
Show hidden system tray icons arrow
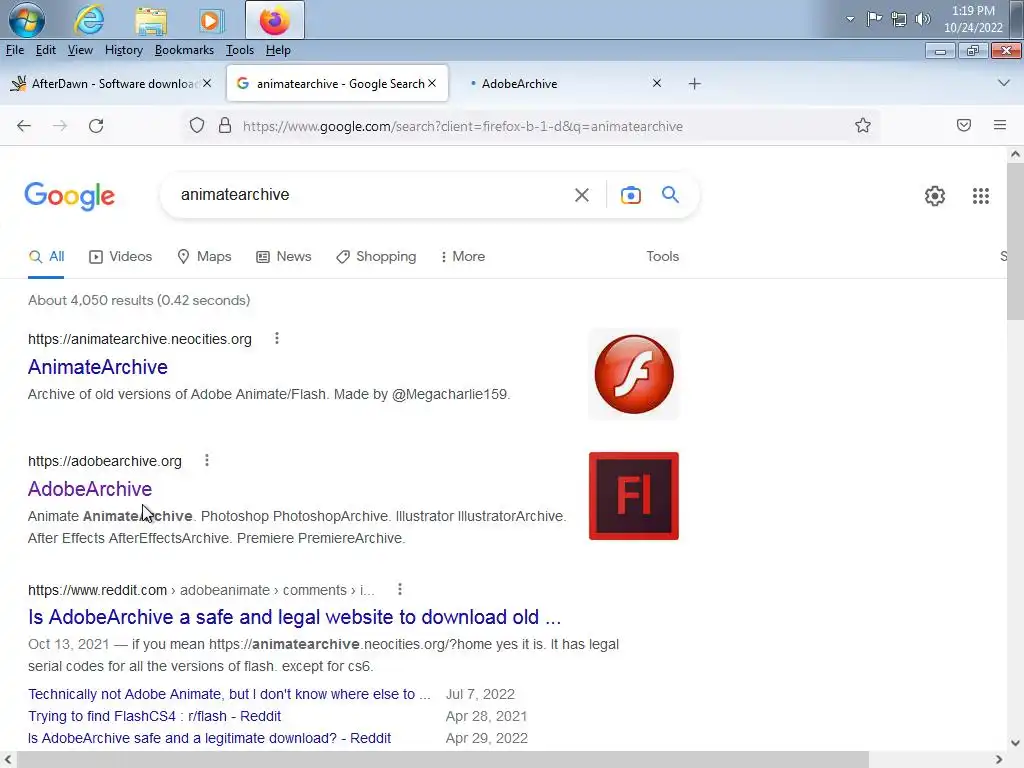pyautogui.click(x=850, y=19)
